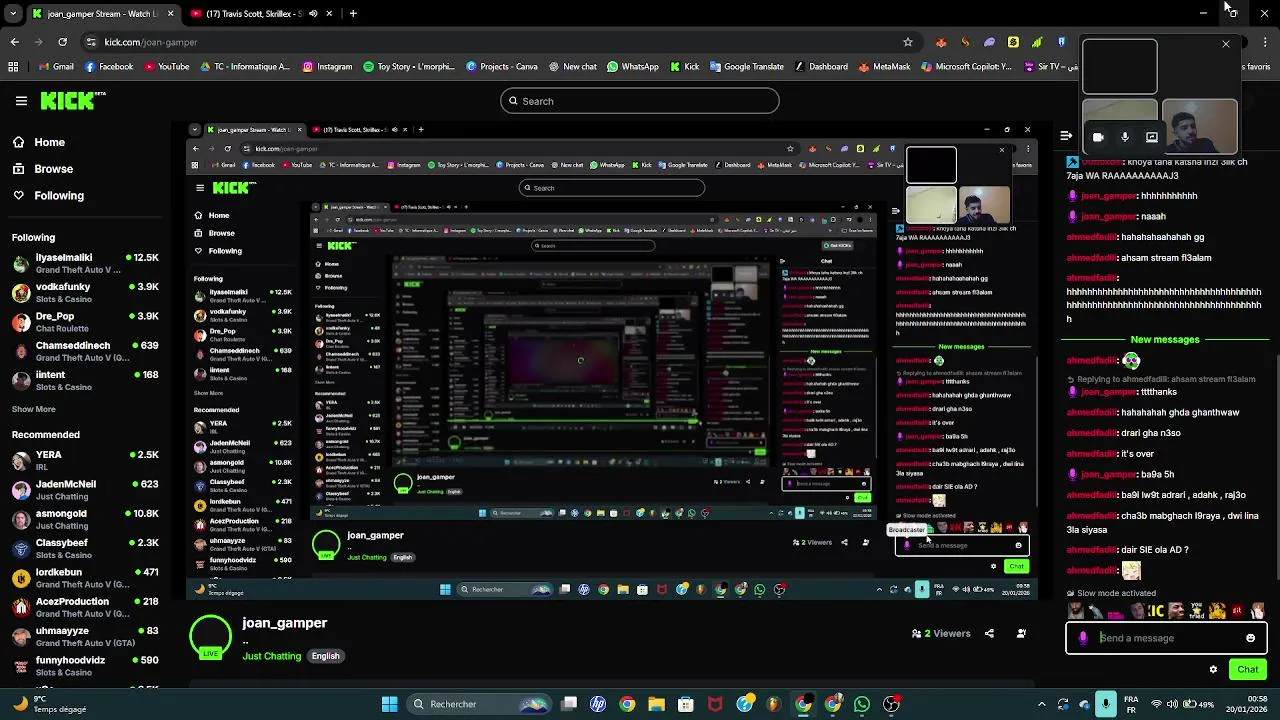Open the Windows Start menu

click(389, 704)
